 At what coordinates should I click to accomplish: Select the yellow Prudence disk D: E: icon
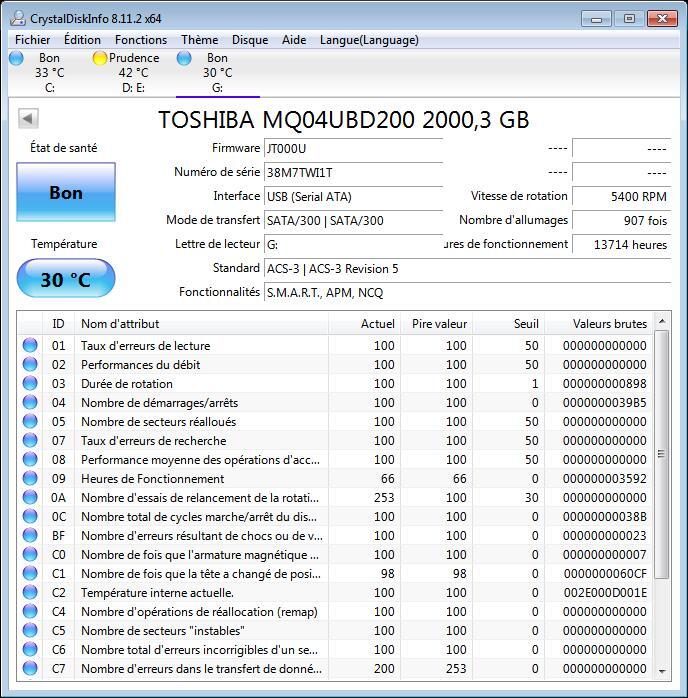100,58
